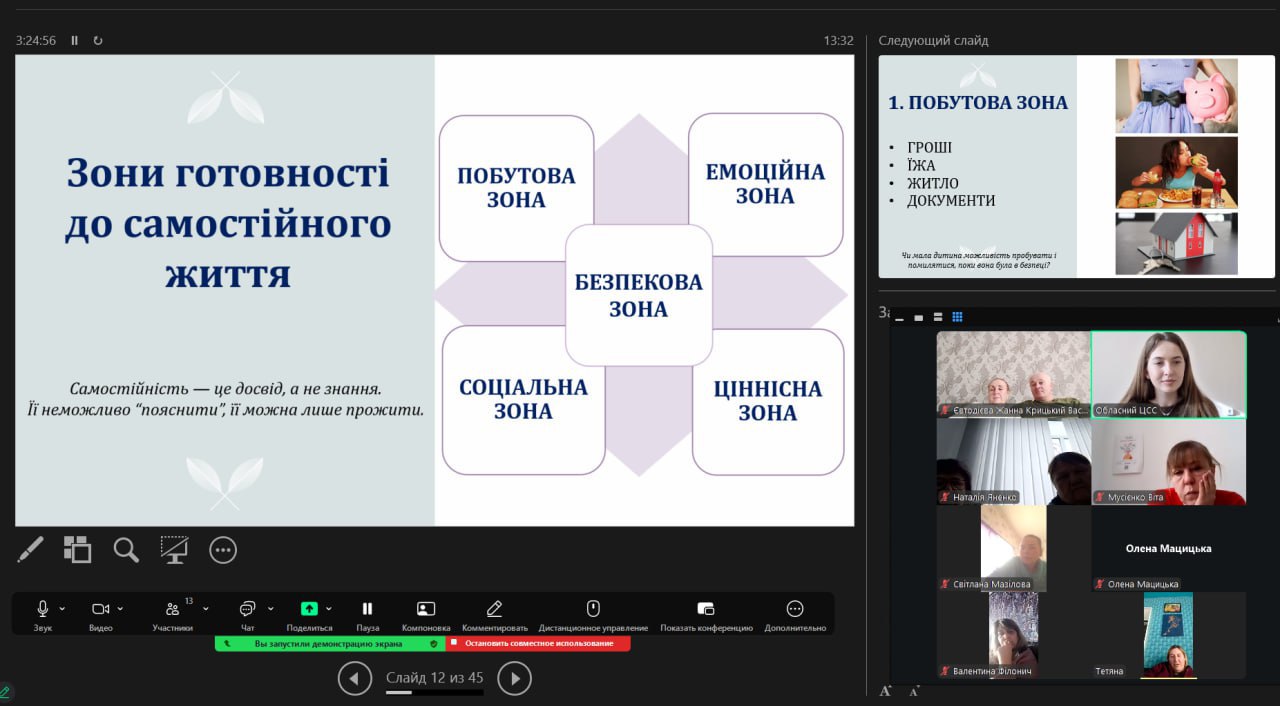Expand the share options arrow beside Поделиться
This screenshot has width=1280, height=706.
(329, 608)
